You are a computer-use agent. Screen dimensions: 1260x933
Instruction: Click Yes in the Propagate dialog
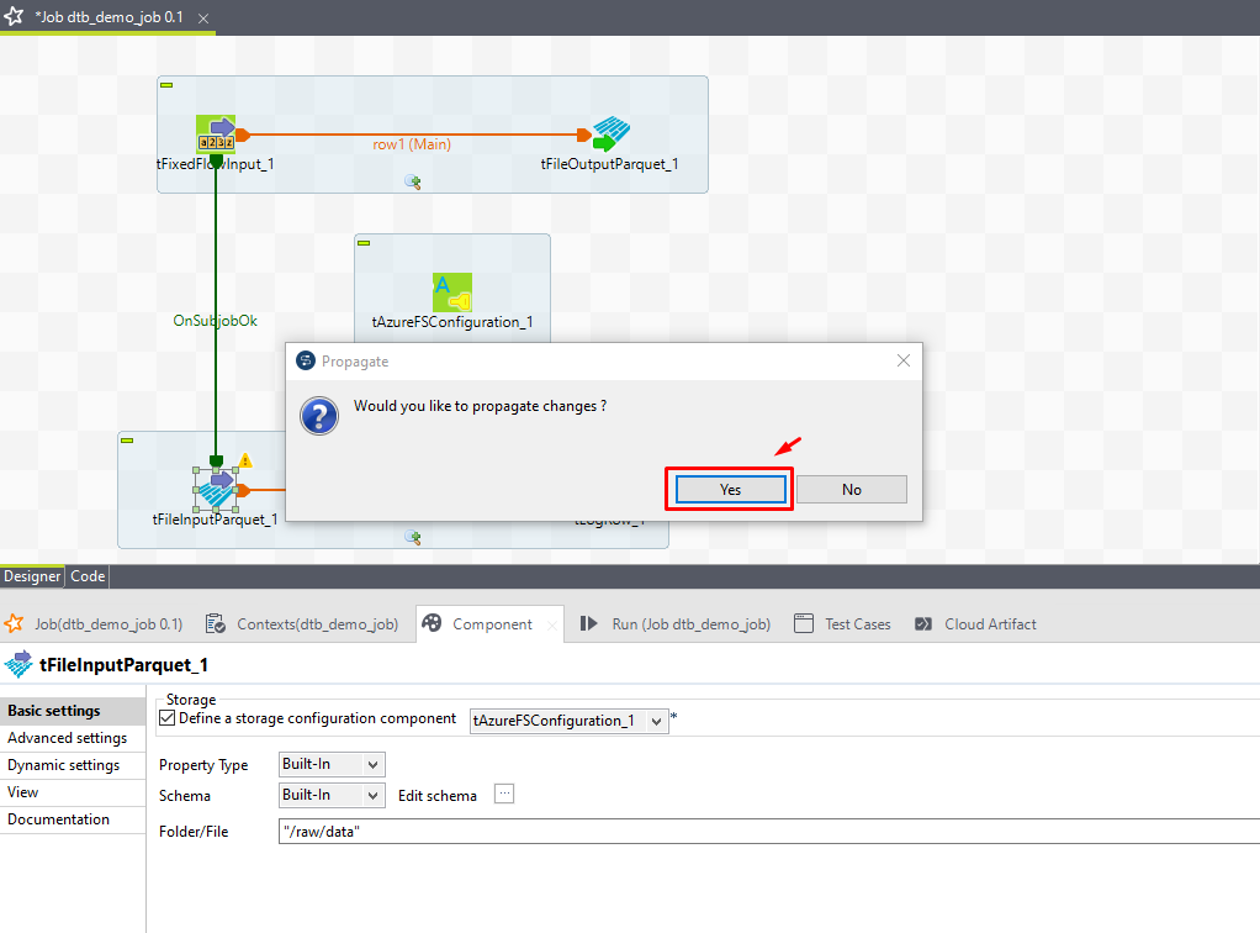730,489
